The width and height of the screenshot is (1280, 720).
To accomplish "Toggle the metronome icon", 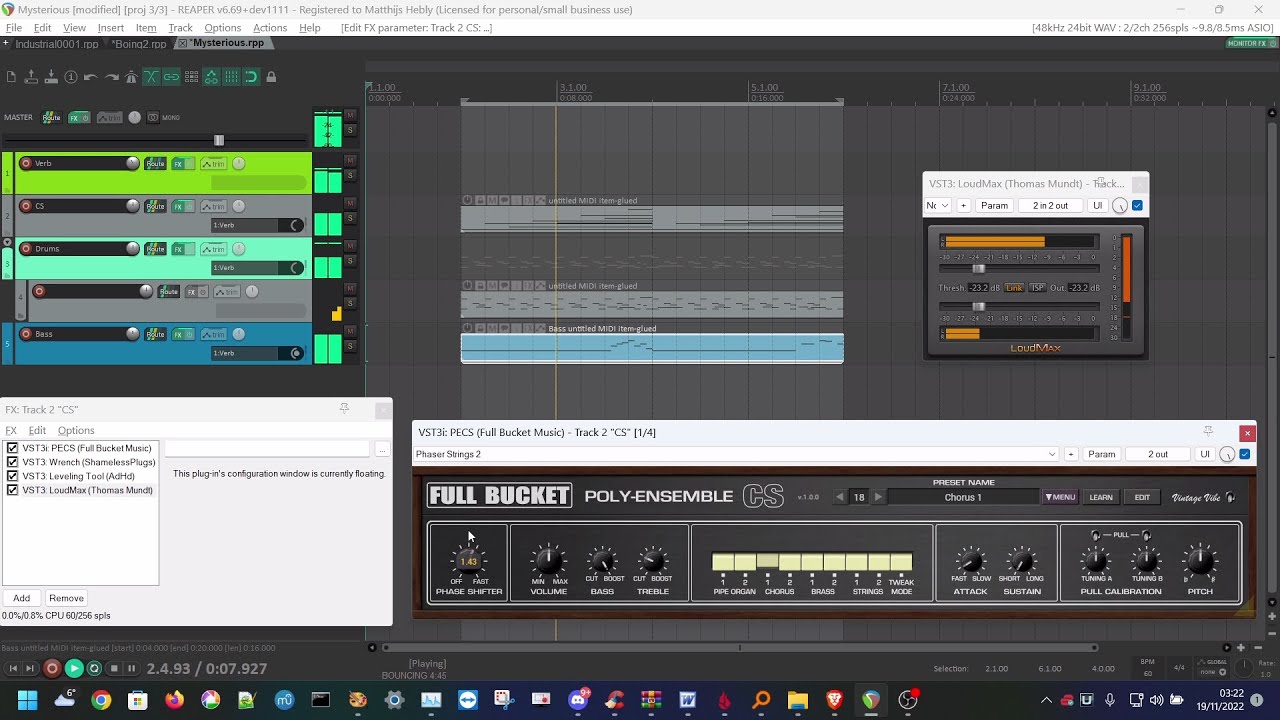I will coord(131,77).
